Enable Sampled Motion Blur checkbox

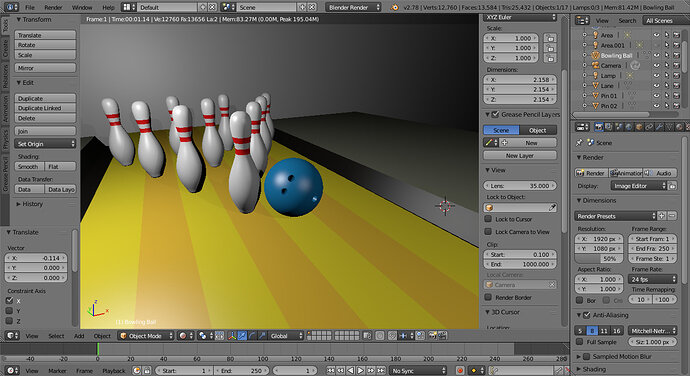(x=587, y=356)
